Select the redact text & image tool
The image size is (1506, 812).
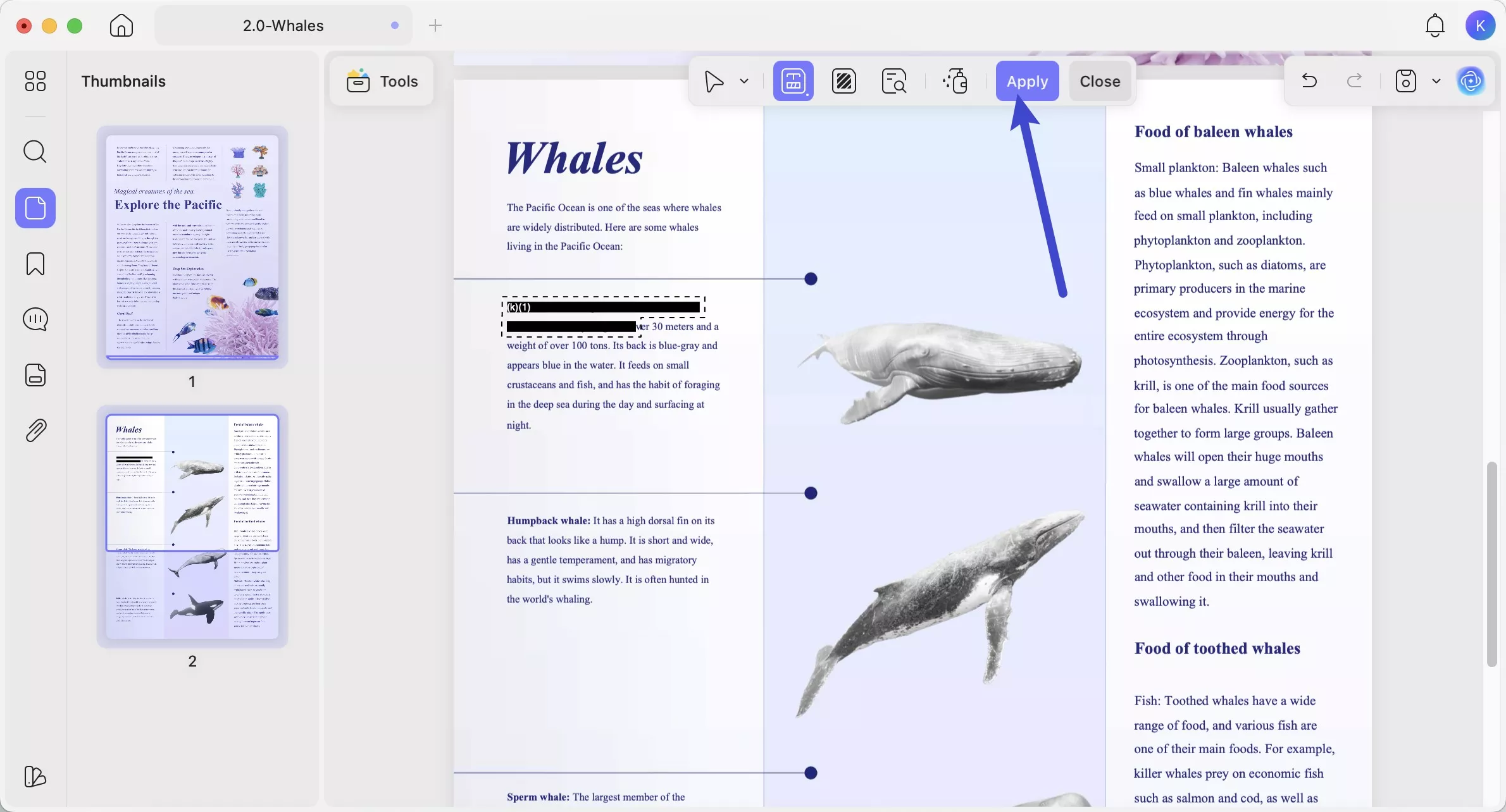pos(793,82)
